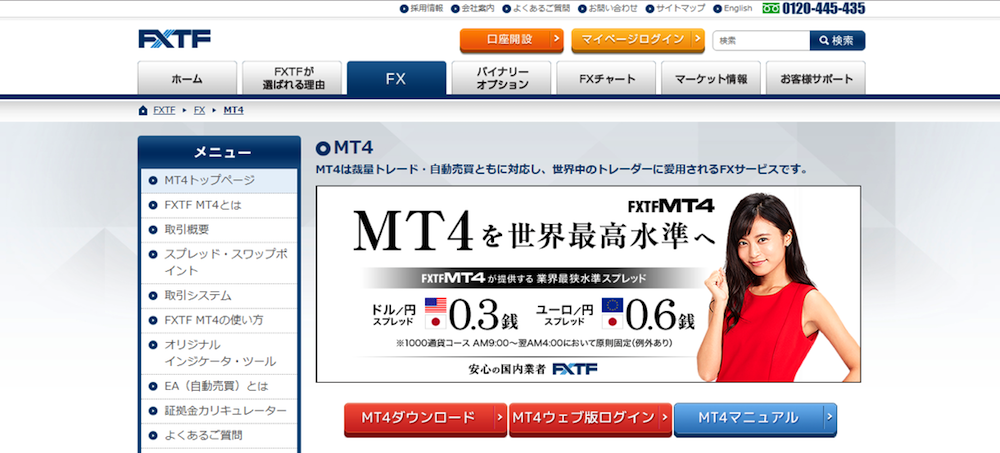Click the arrow on MT4マニュアル button
1000x453 pixels.
click(829, 418)
